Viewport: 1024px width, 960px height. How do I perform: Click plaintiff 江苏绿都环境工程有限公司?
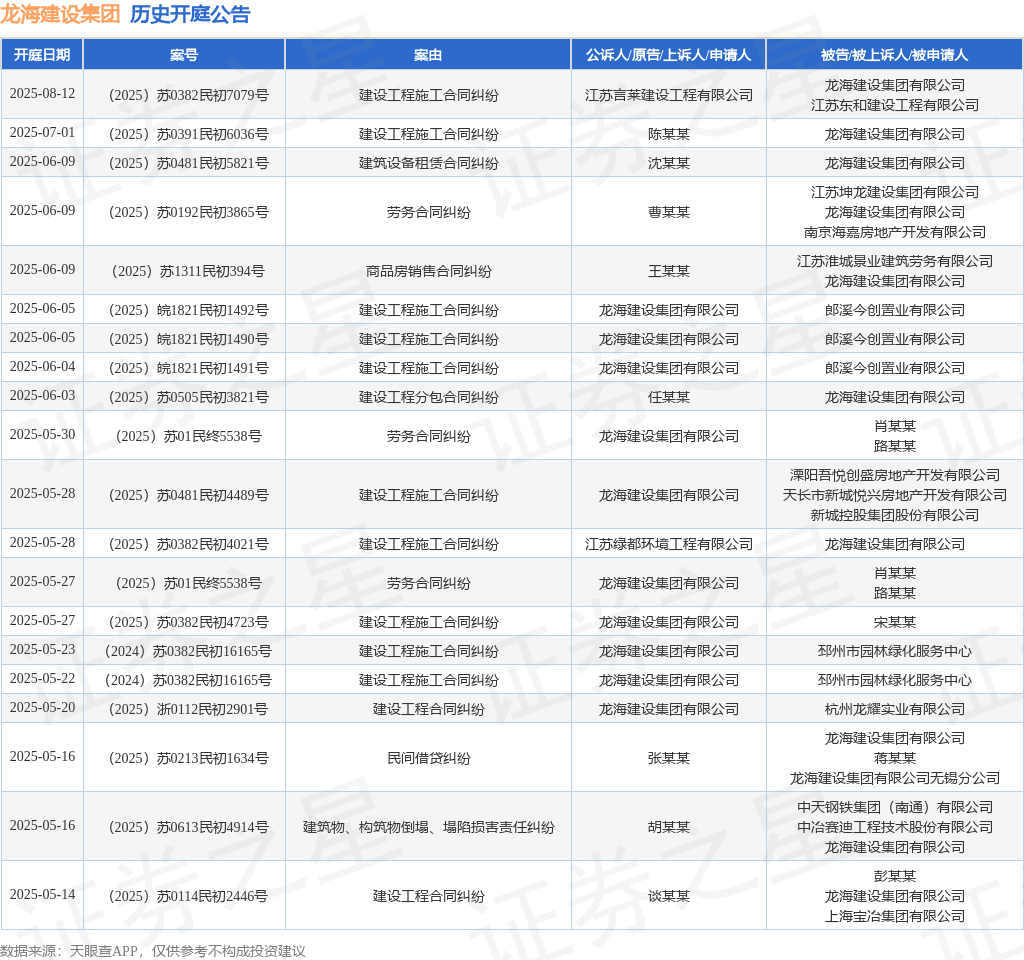(x=669, y=544)
